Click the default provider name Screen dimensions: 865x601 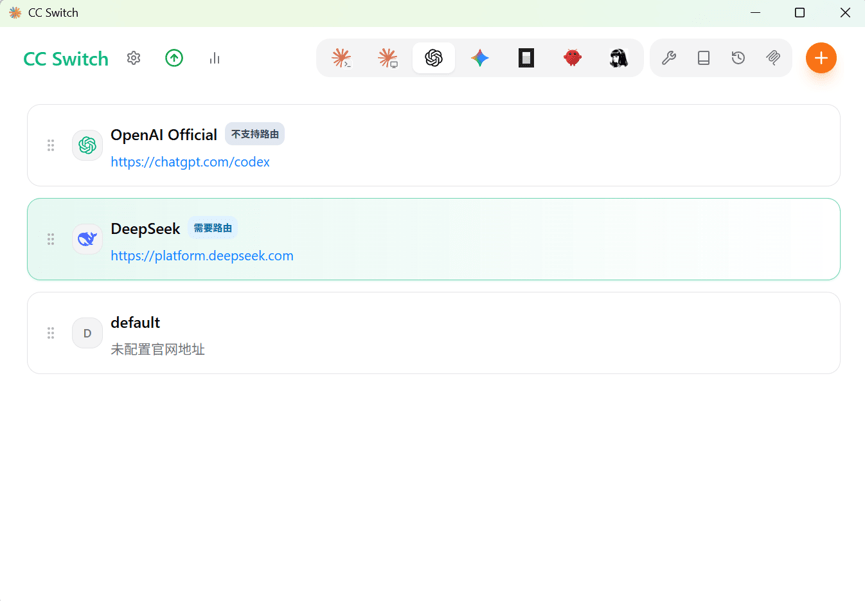point(135,322)
